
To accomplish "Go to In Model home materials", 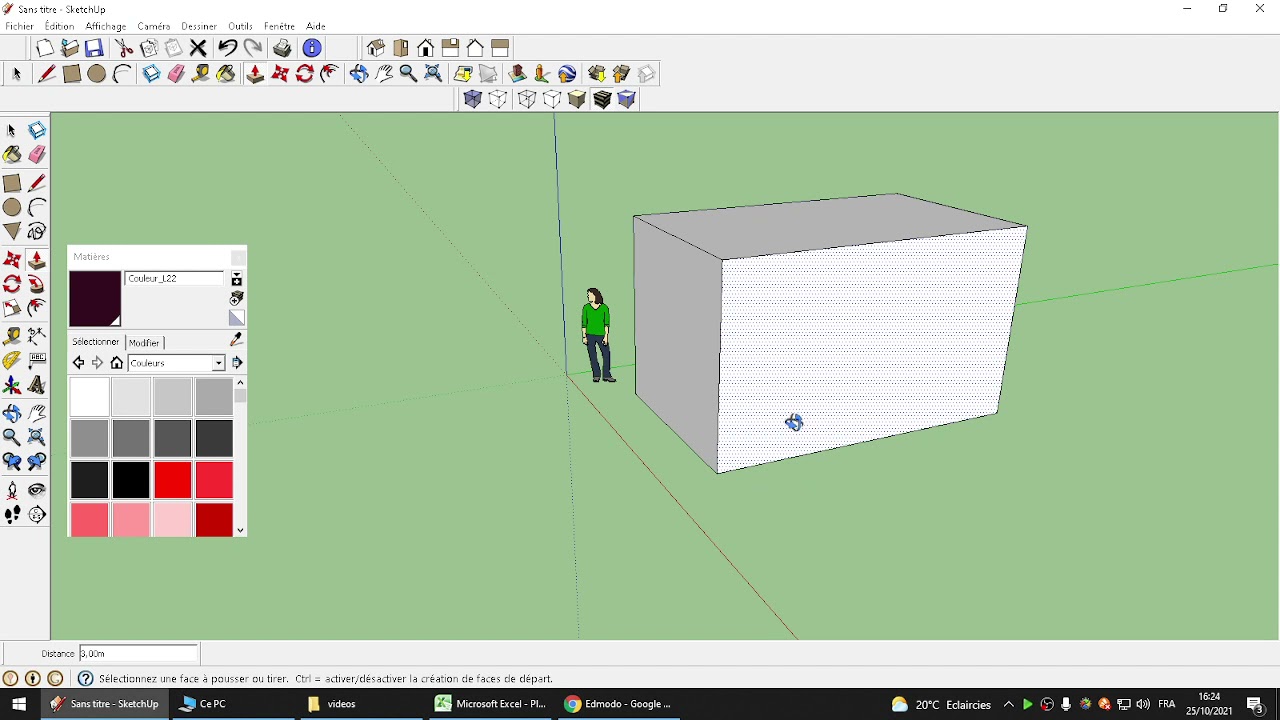I will pos(116,363).
